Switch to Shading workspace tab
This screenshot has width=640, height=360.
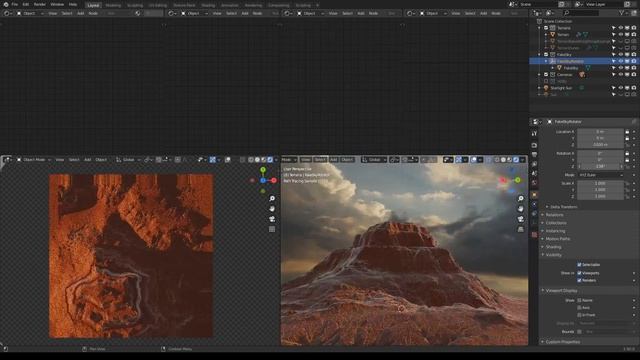coord(208,5)
